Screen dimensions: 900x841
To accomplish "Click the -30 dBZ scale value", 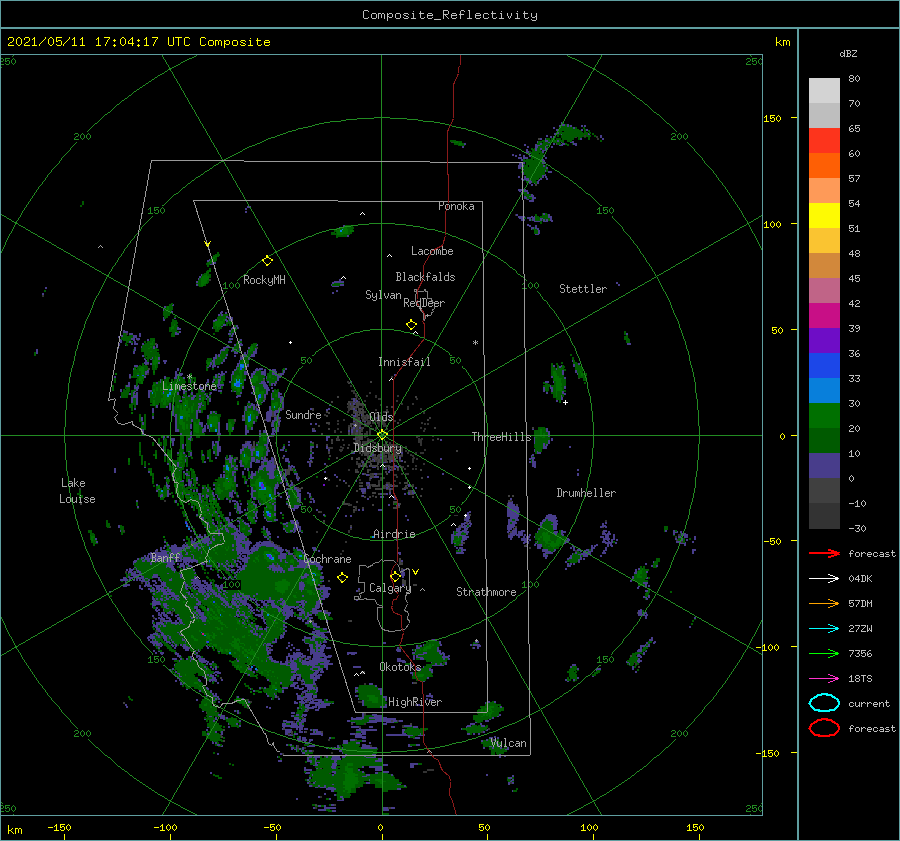I will (x=858, y=528).
